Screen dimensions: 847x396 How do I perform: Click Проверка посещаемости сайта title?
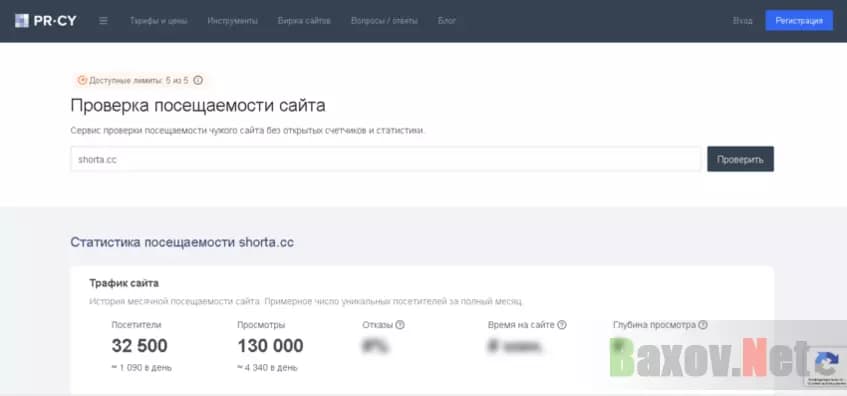(198, 105)
